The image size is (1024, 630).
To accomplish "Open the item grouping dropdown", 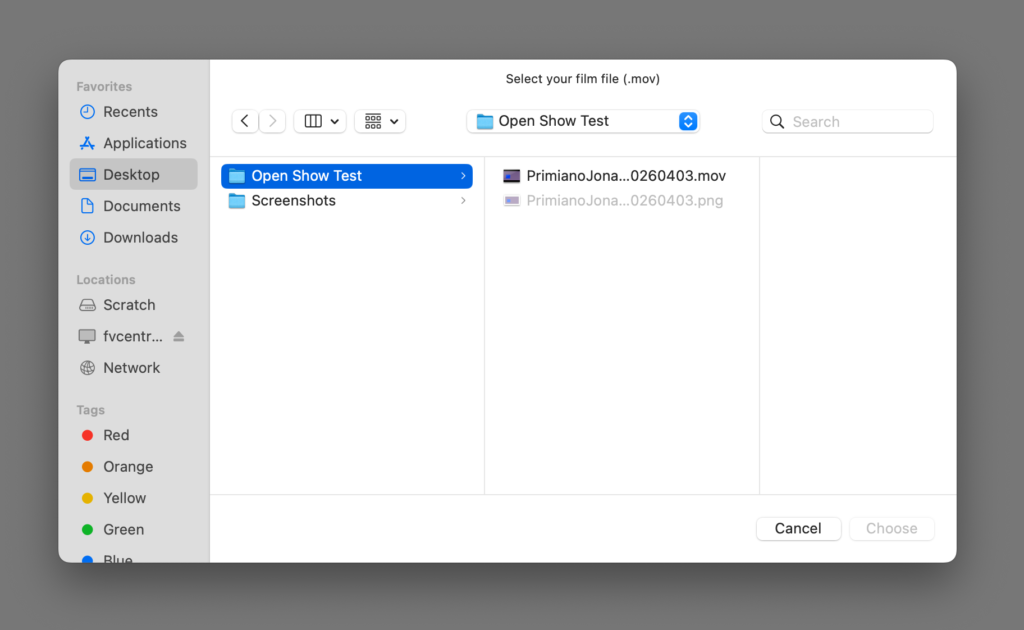I will pyautogui.click(x=380, y=121).
